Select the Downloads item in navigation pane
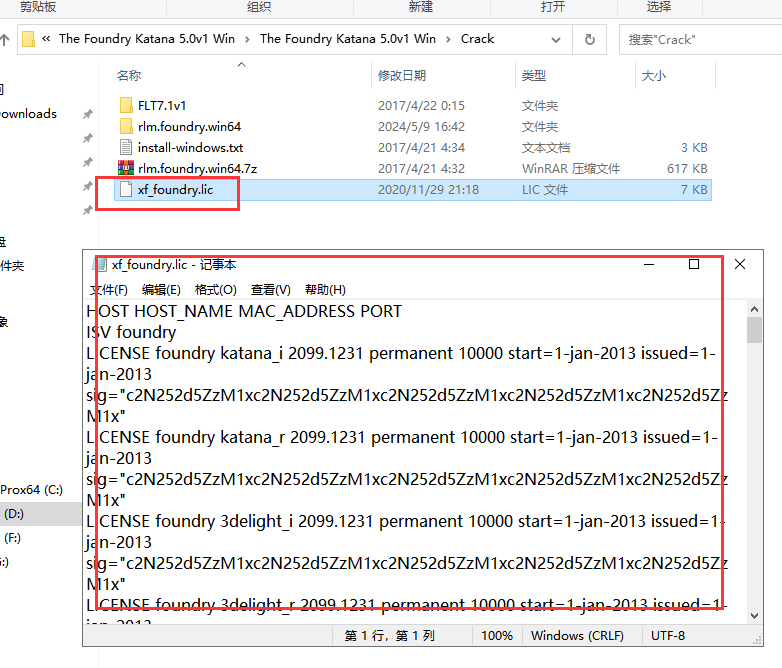The image size is (782, 668). click(x=28, y=114)
